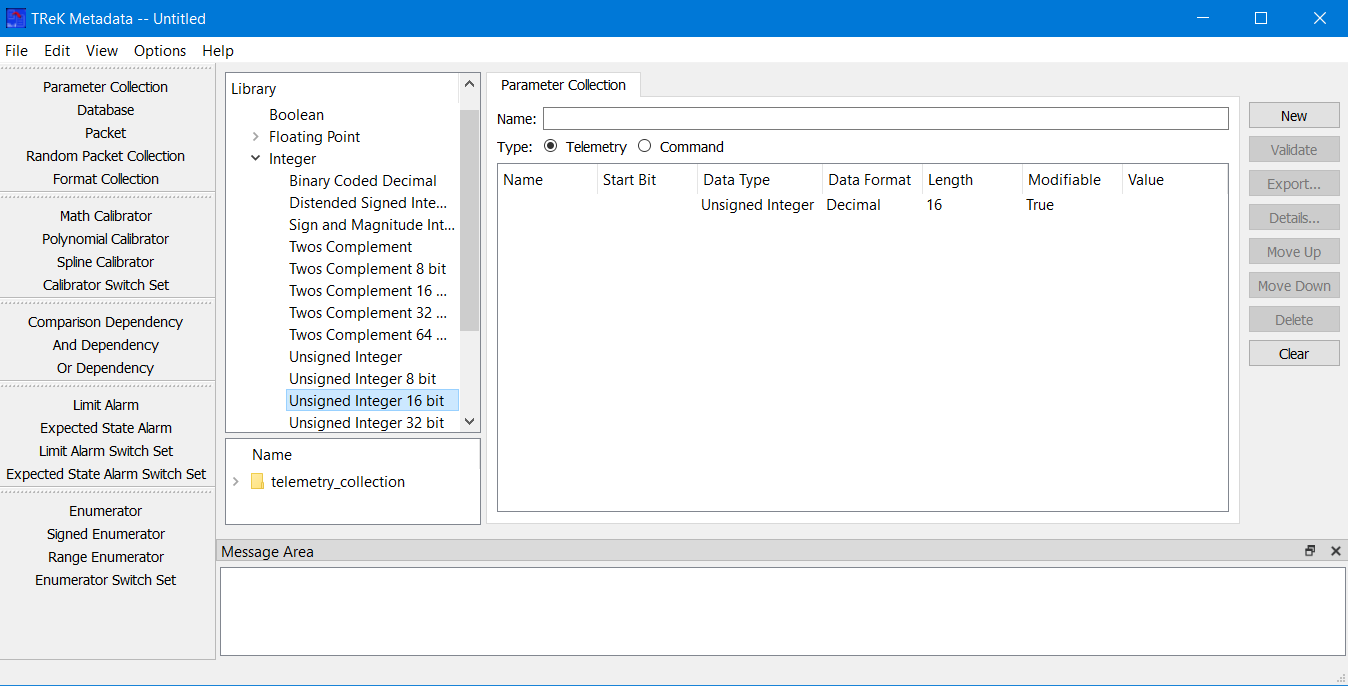Select the Command radio button
Screen dimensions: 1348x686
pyautogui.click(x=645, y=146)
